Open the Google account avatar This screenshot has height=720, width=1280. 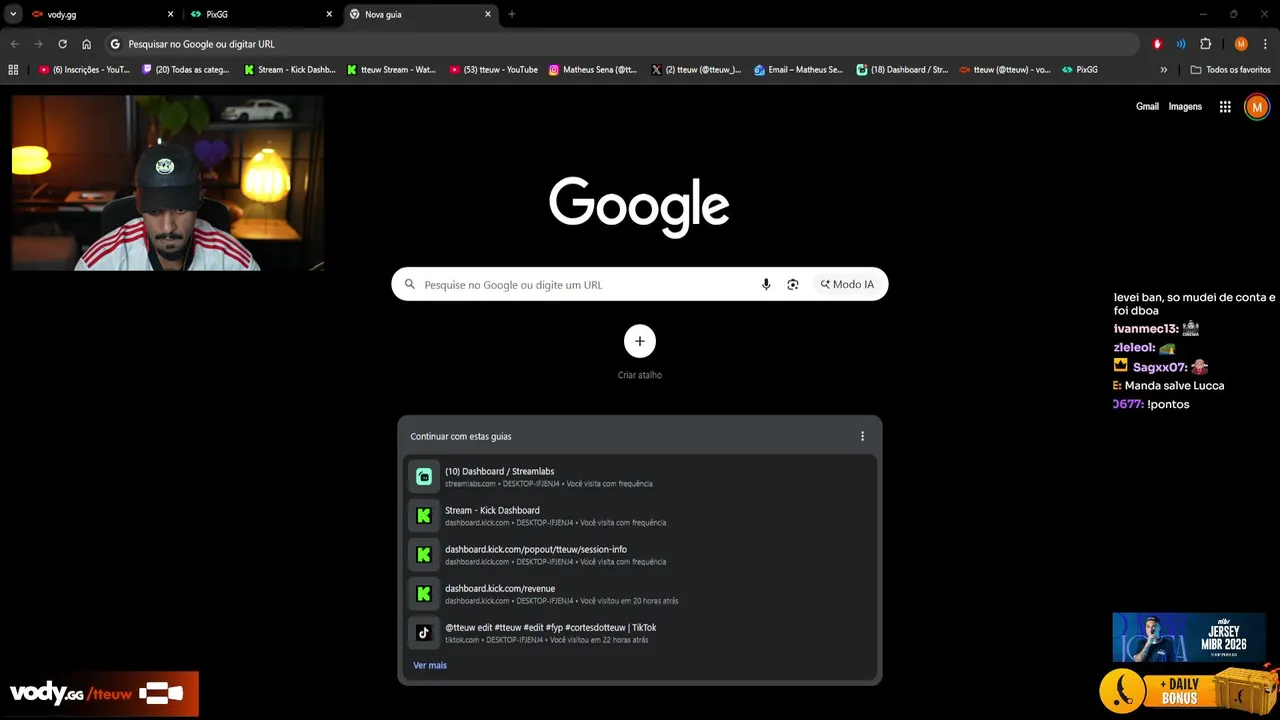pyautogui.click(x=1257, y=106)
